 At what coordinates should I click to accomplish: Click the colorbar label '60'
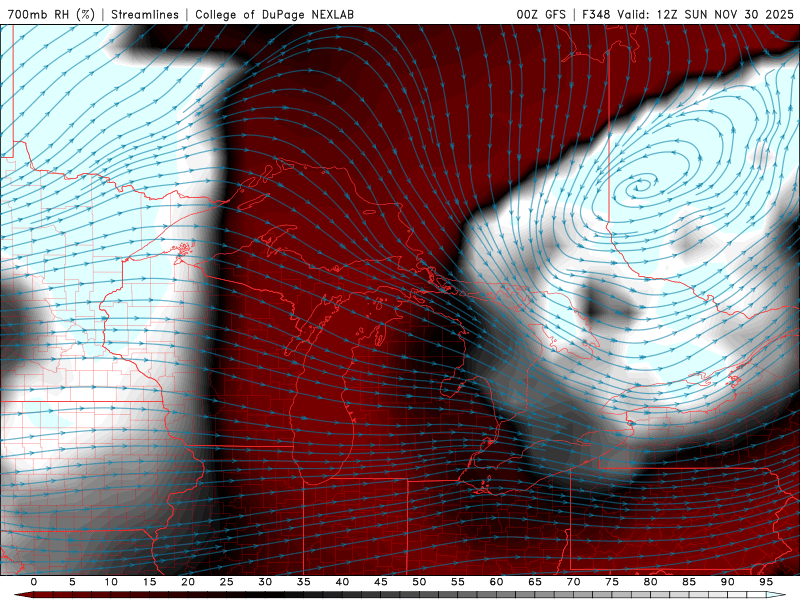496,582
